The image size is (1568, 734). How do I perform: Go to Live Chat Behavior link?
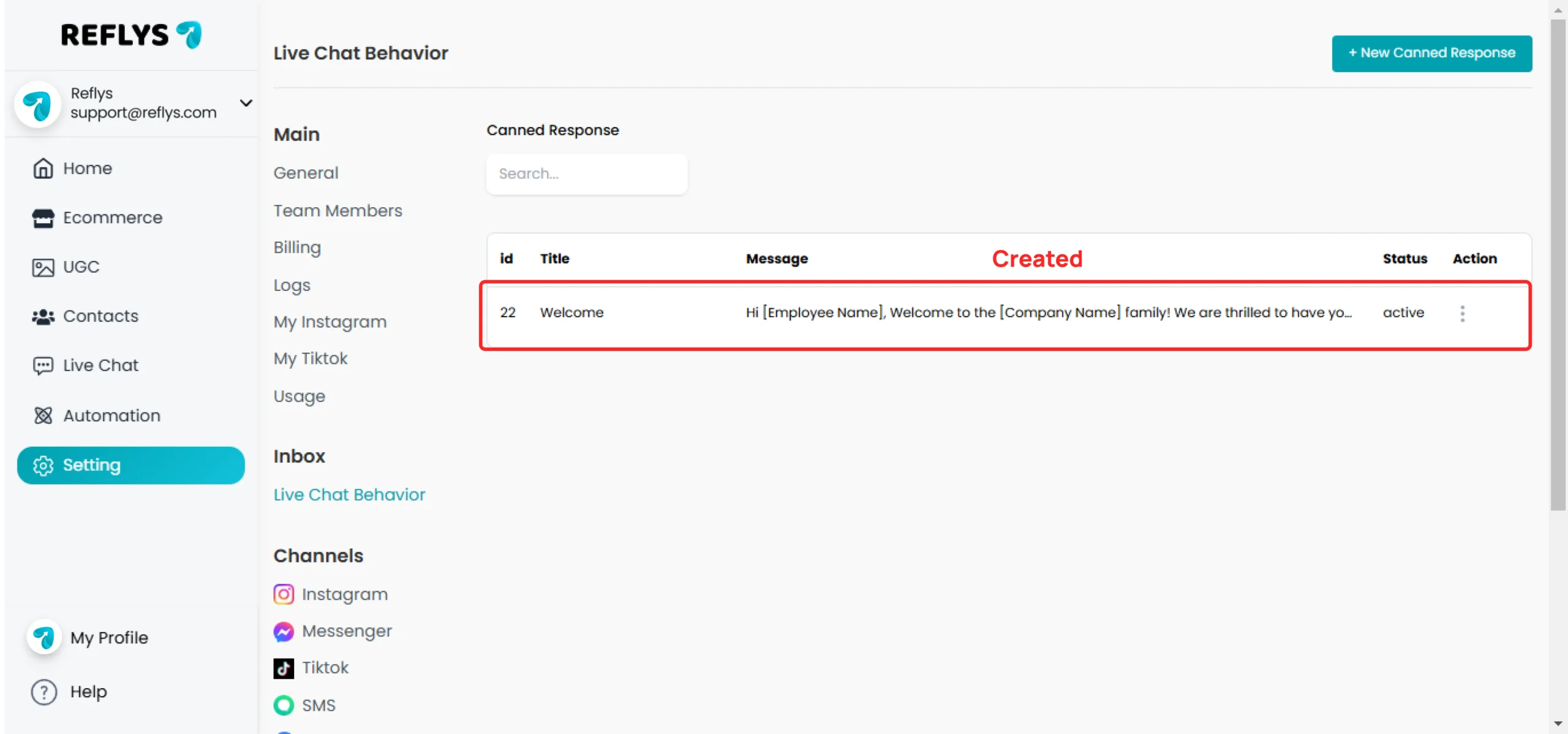[x=349, y=495]
